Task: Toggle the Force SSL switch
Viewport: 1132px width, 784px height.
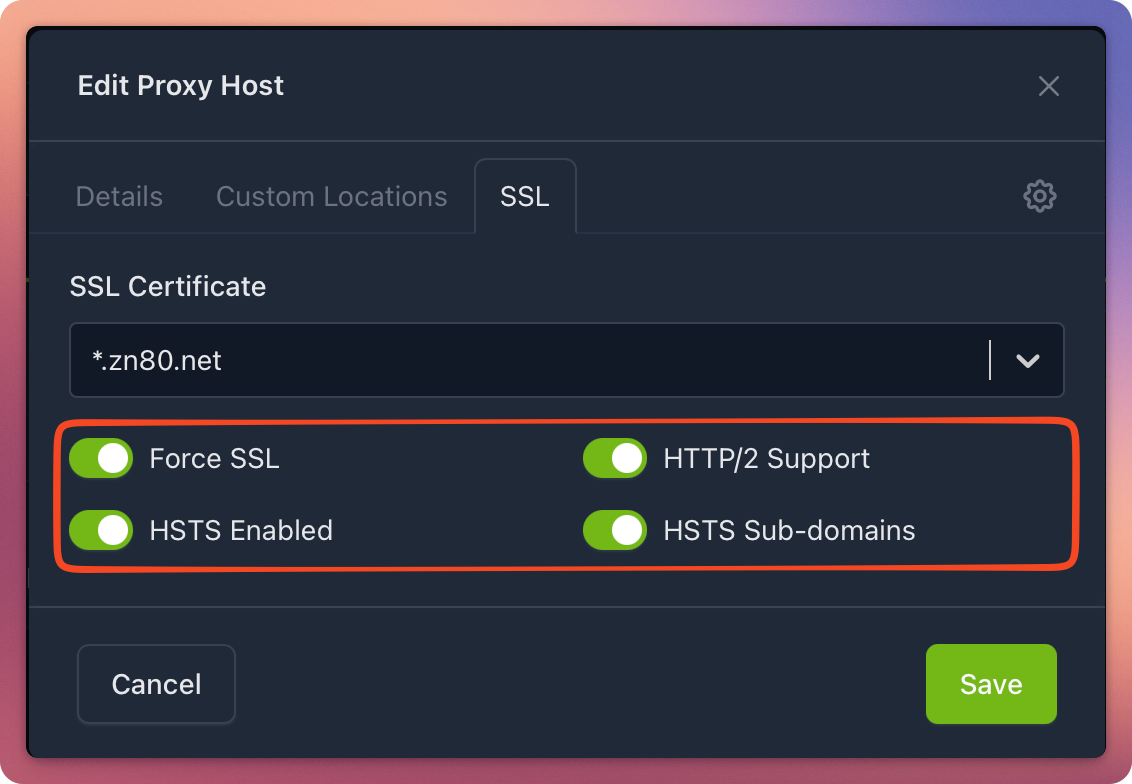Action: [101, 459]
